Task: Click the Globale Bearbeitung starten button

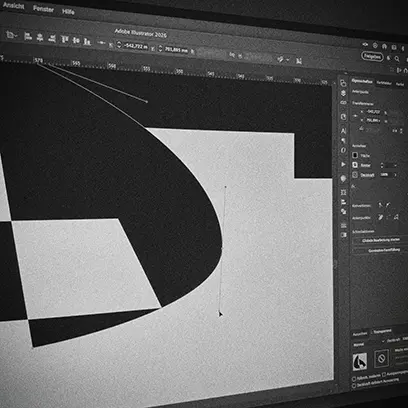Action: tap(380, 240)
